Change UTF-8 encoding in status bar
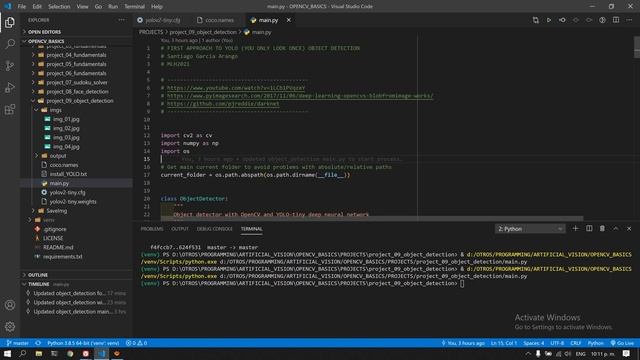The image size is (640, 360). (557, 343)
